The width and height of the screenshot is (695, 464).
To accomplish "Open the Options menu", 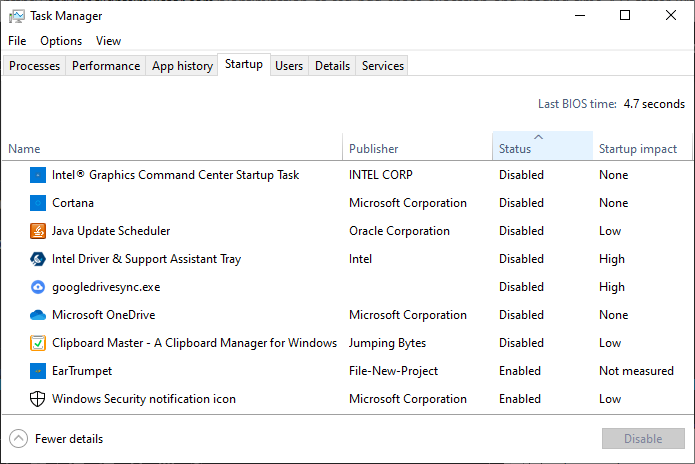I will click(61, 41).
